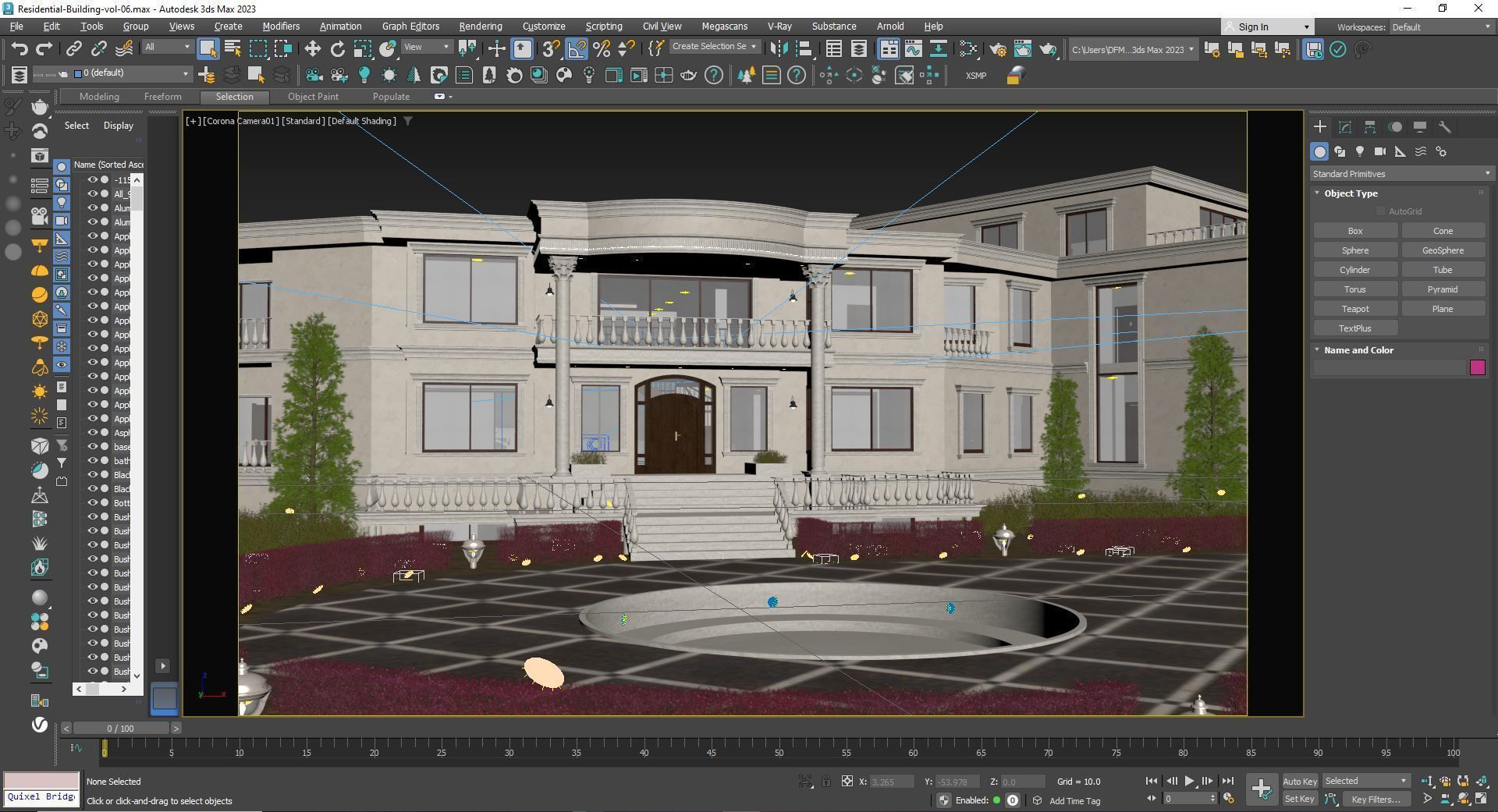Toggle visibility eye of the base row

[x=92, y=447]
